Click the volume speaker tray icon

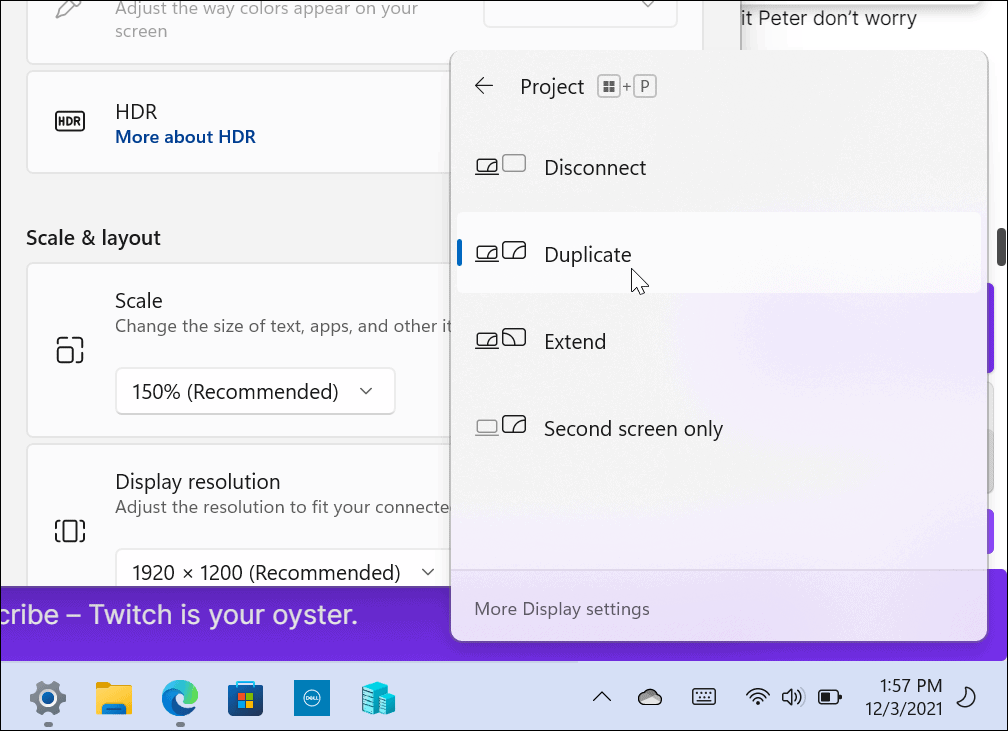point(793,697)
